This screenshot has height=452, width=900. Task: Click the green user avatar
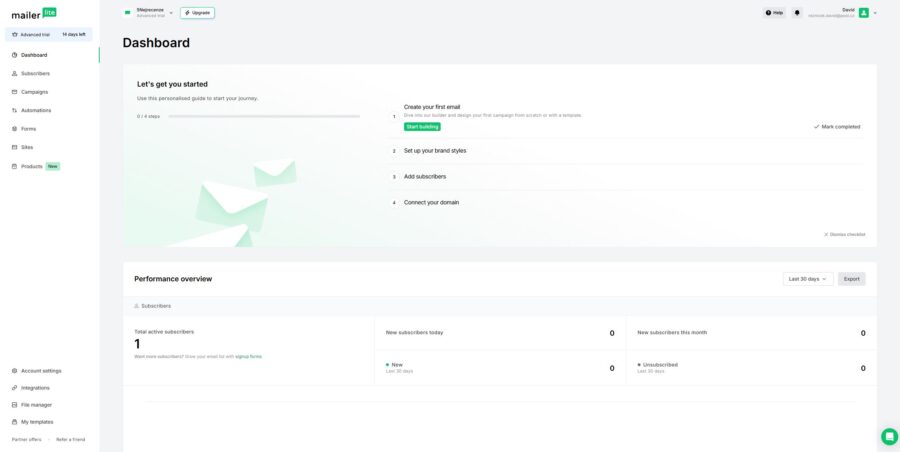point(864,13)
